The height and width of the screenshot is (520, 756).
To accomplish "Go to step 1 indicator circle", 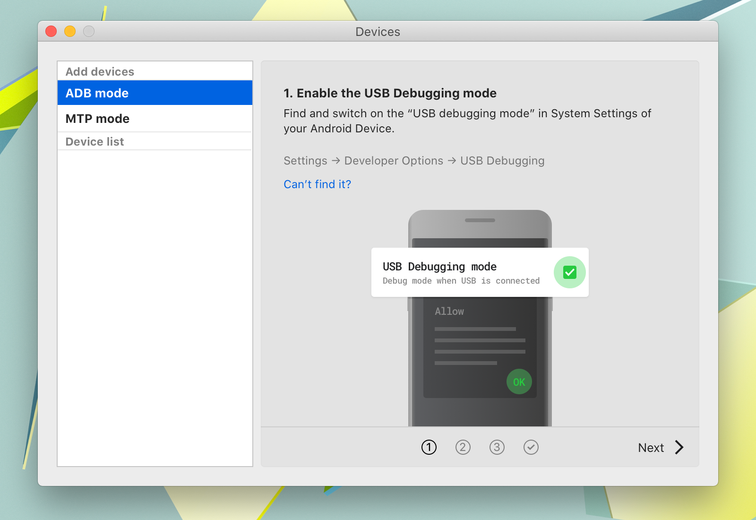I will [x=429, y=447].
